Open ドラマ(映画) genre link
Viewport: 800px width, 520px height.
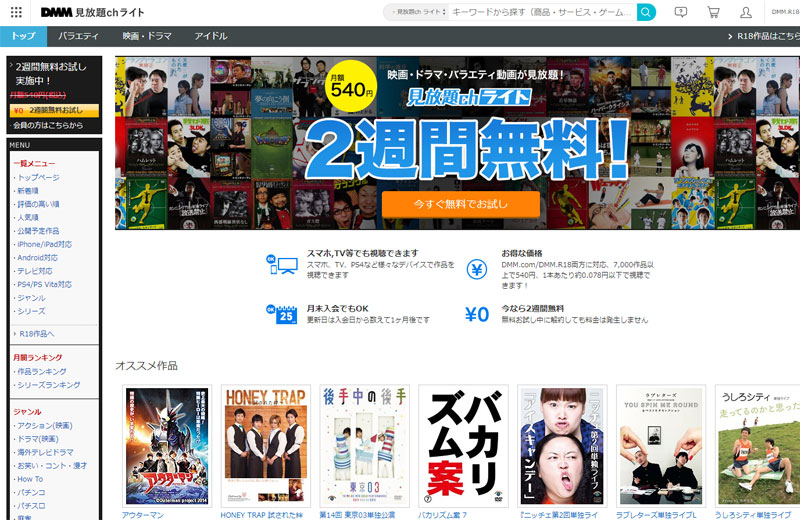(38, 439)
